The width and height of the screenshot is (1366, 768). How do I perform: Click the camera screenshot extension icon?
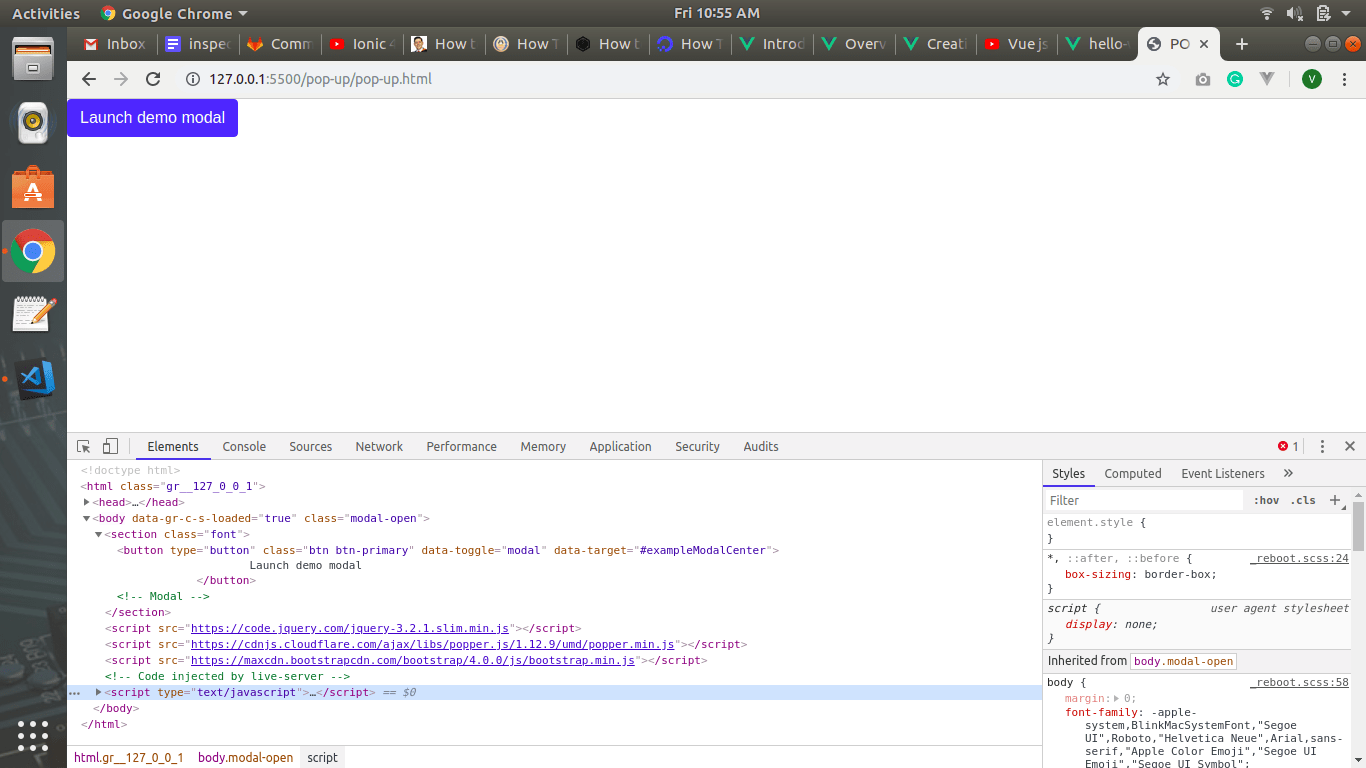1202,79
